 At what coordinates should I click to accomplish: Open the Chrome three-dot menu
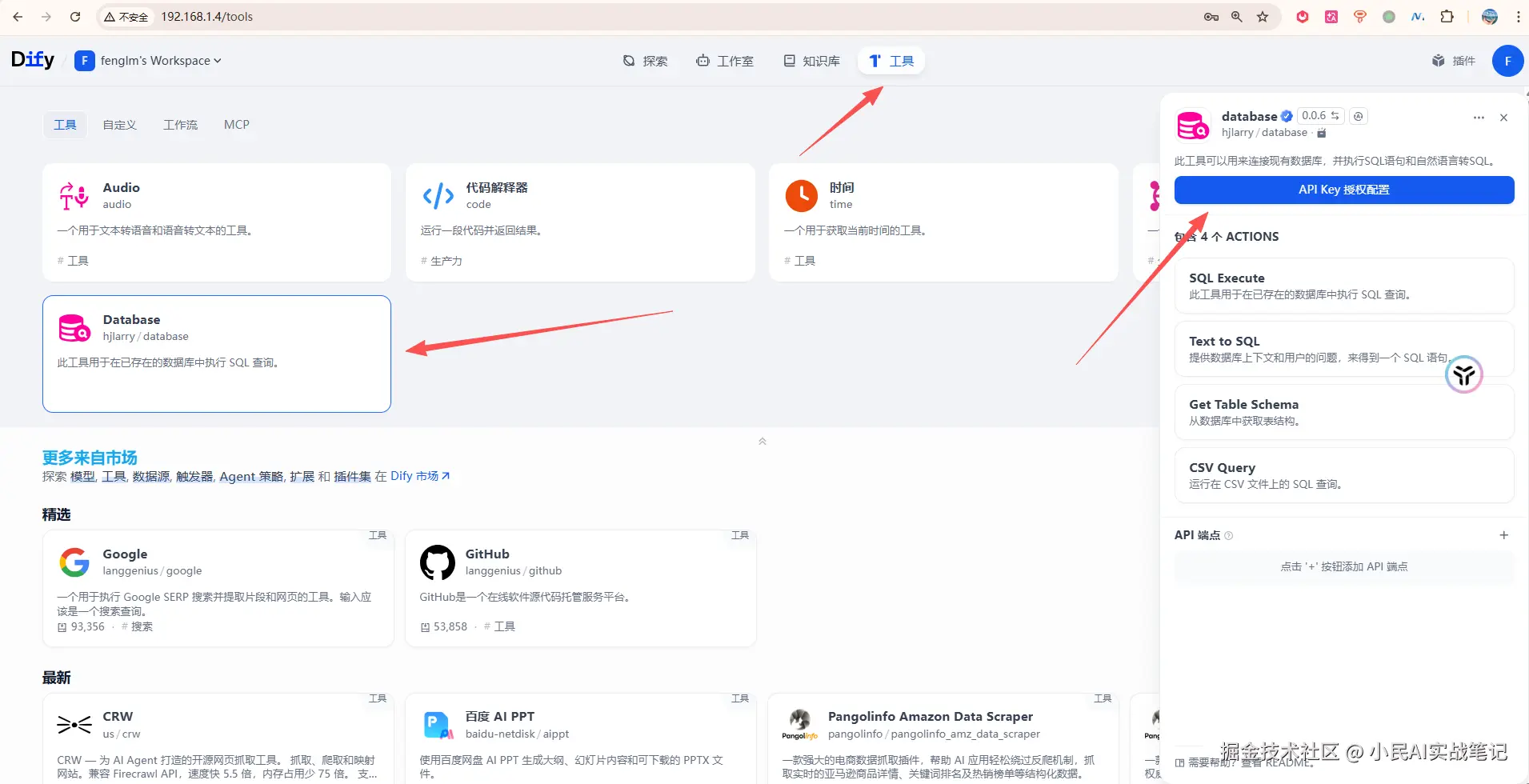[1518, 17]
